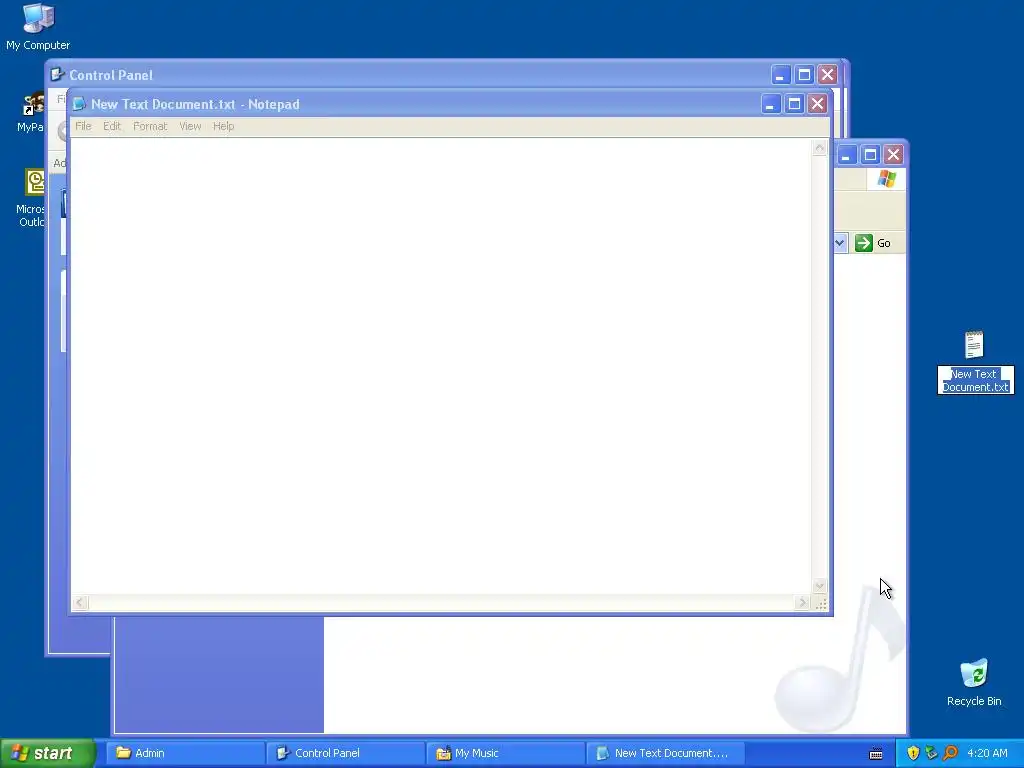Switch to Control Panel from the taskbar
The width and height of the screenshot is (1024, 768).
tap(345, 753)
